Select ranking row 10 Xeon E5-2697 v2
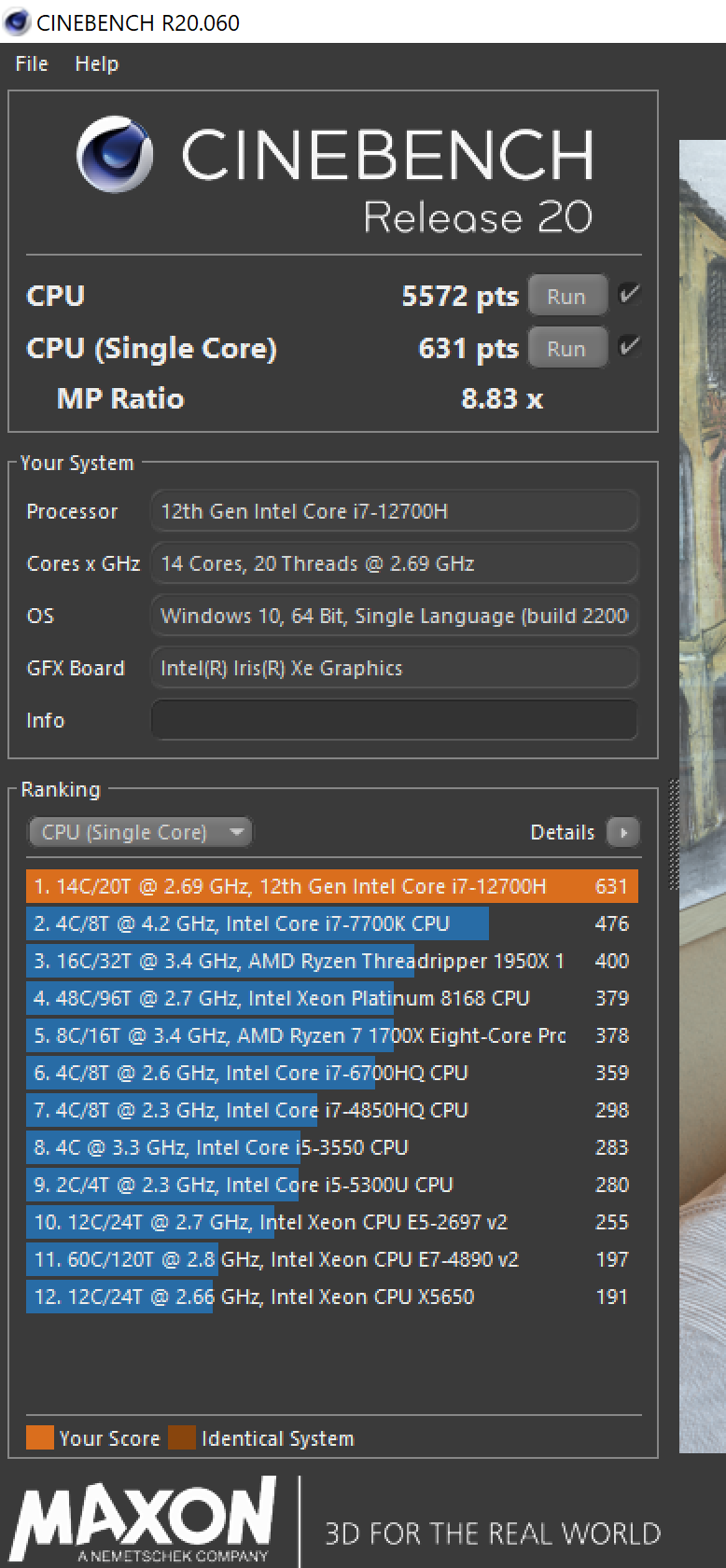This screenshot has height=1568, width=726. [332, 1222]
